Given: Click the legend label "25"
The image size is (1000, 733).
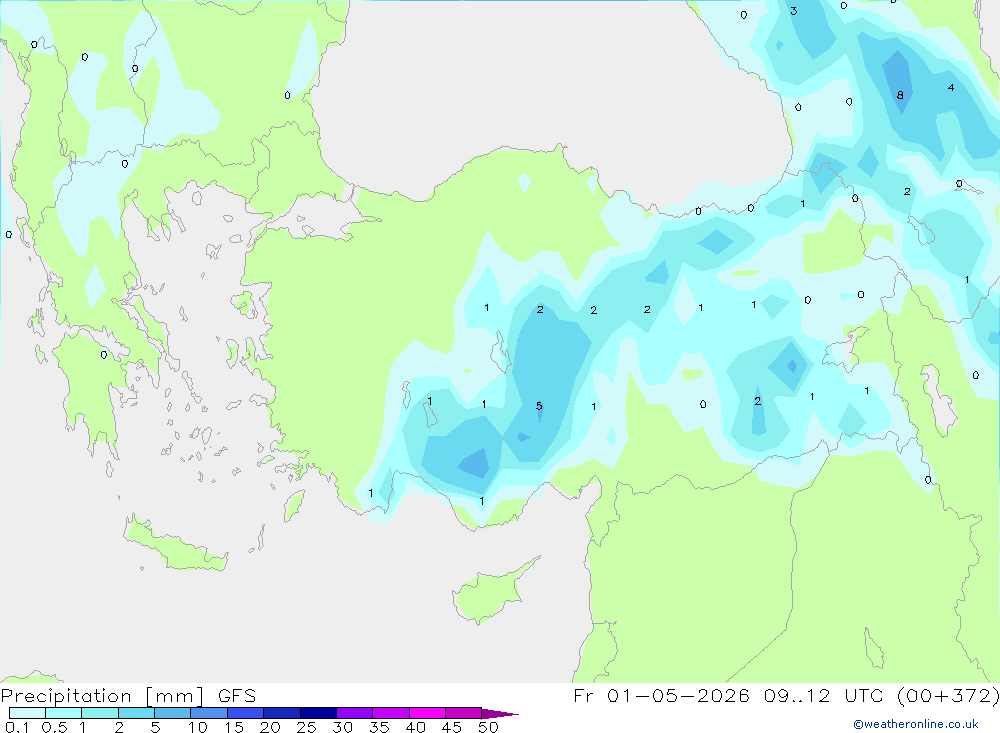Looking at the screenshot, I should (307, 727).
